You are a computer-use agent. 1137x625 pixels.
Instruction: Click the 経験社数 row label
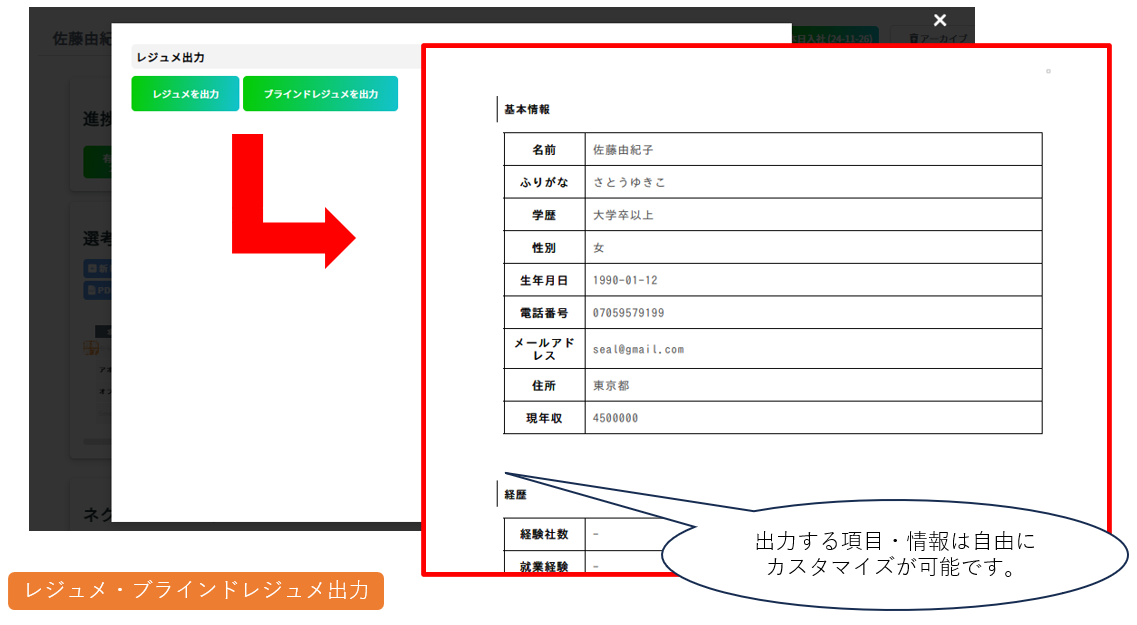point(544,534)
